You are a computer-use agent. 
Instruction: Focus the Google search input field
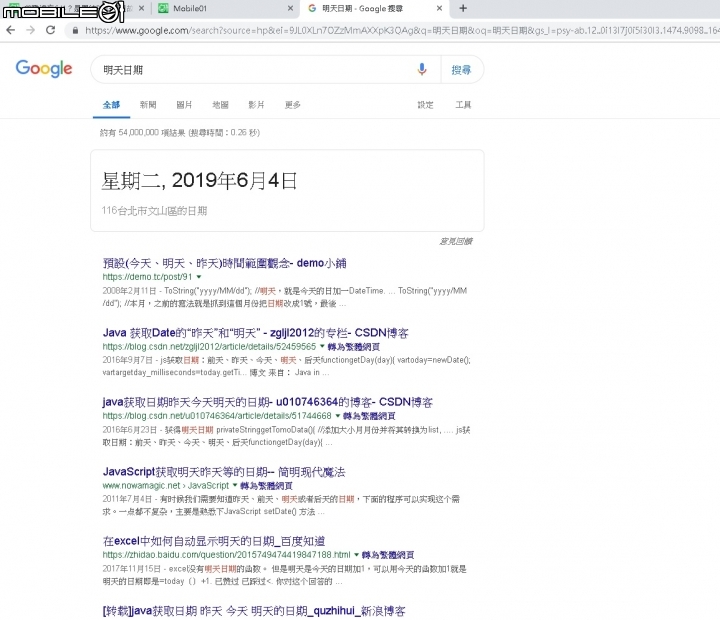click(257, 70)
